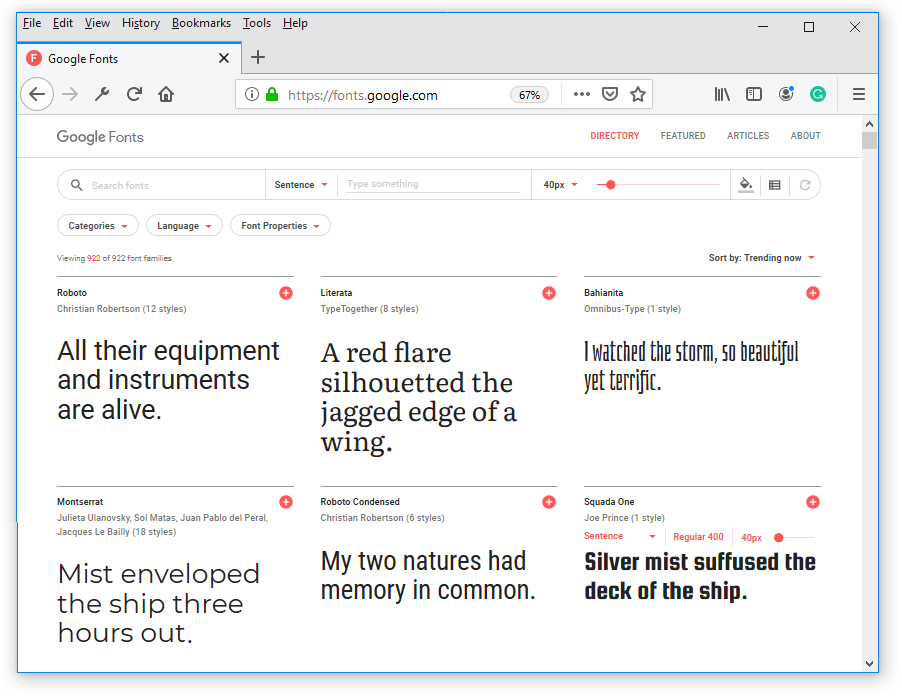Click the Grammarly extension icon

pyautogui.click(x=817, y=94)
